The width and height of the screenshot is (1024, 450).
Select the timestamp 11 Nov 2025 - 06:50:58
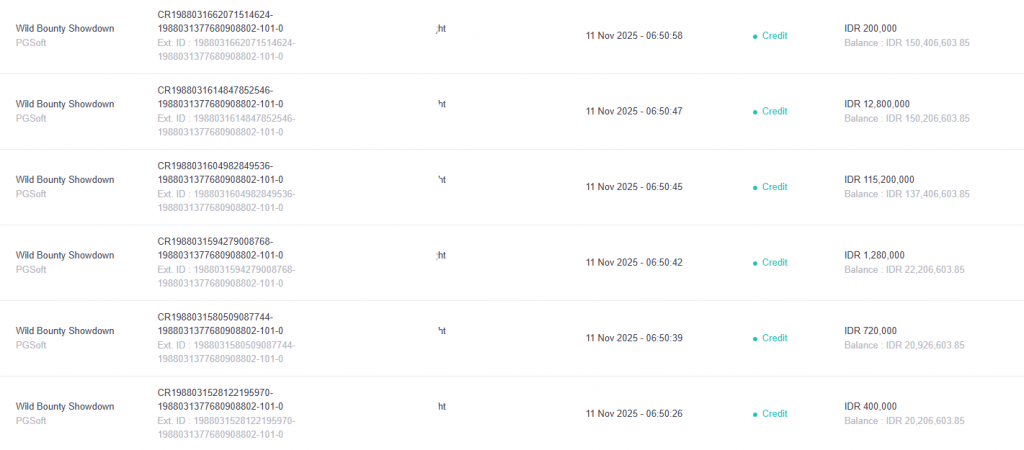pos(634,36)
